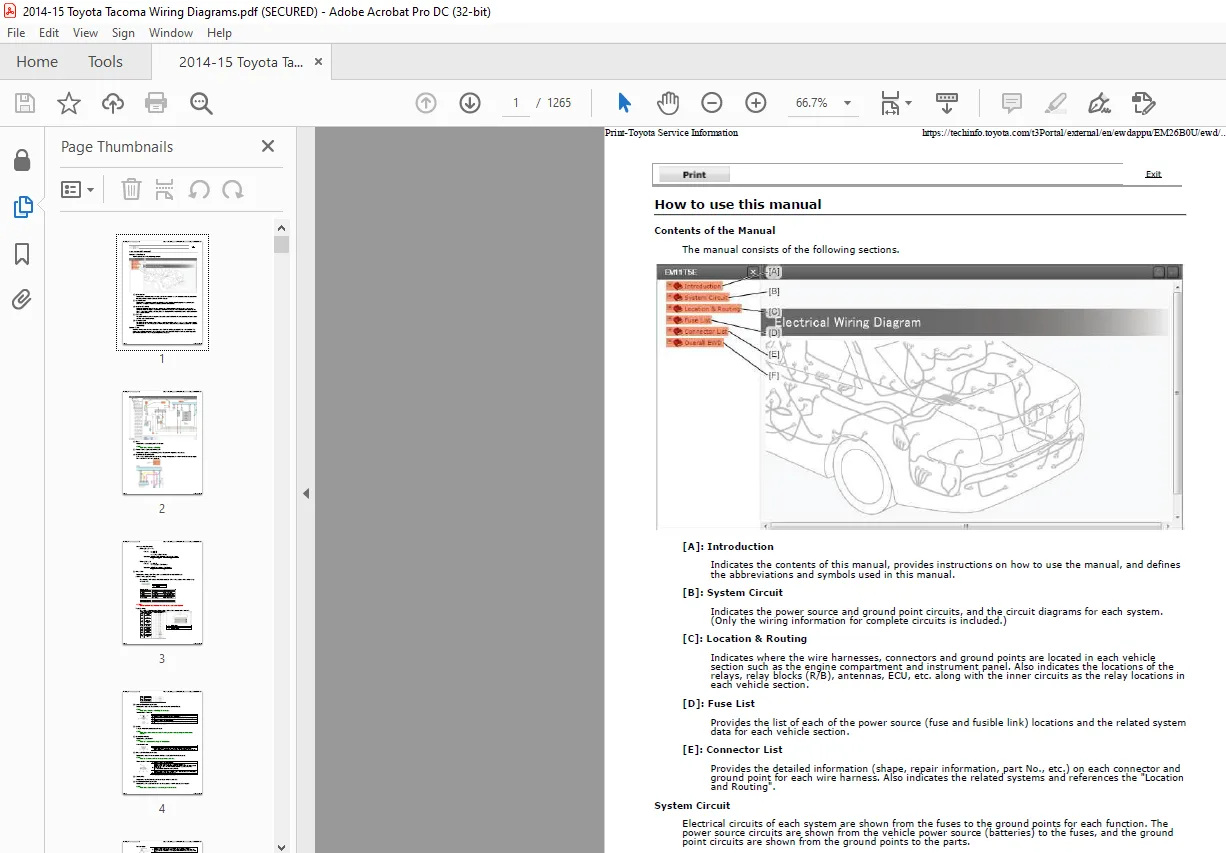Open the Window menu
Viewport: 1226px width, 853px height.
171,33
